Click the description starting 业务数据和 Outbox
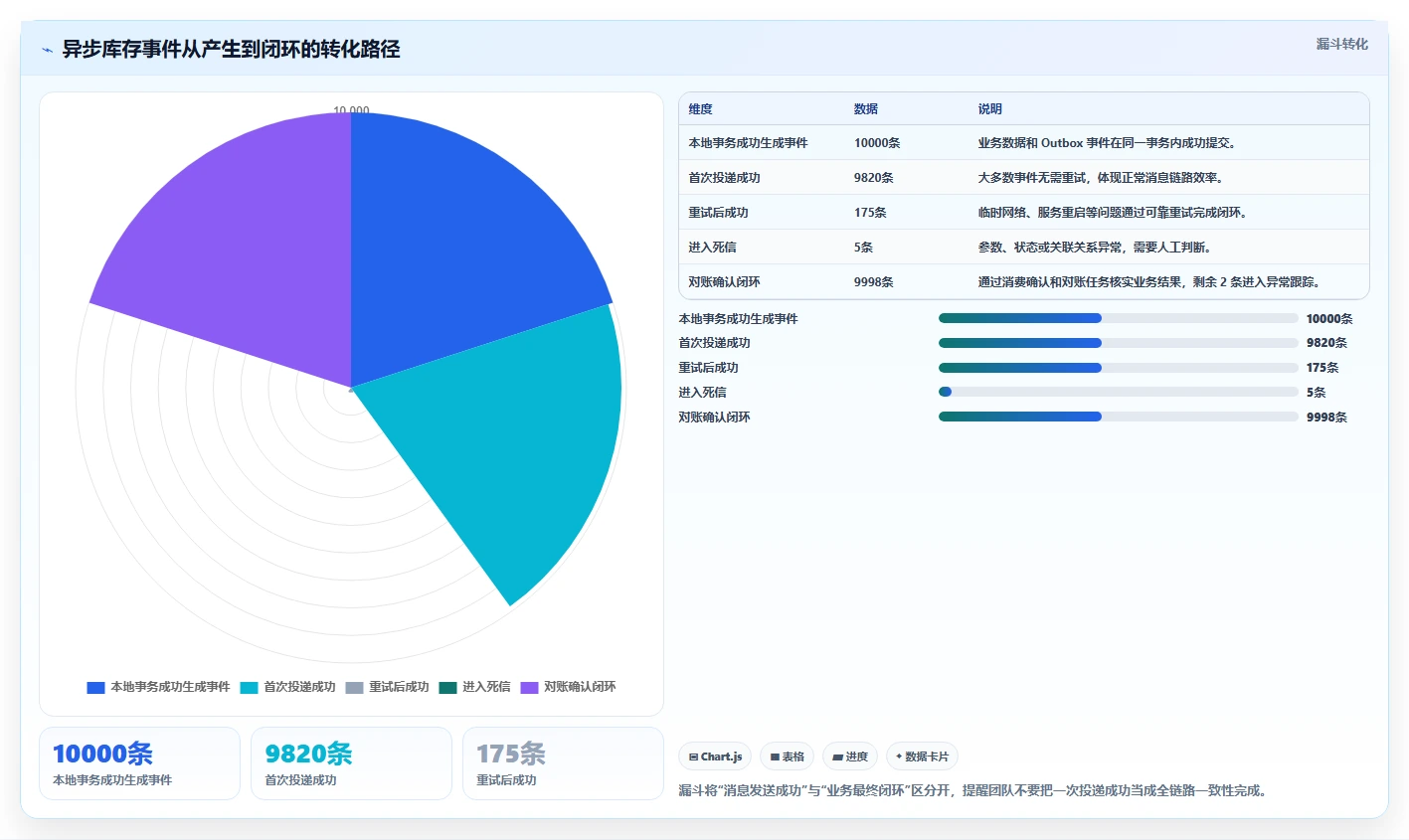The image size is (1409, 840). click(1109, 143)
